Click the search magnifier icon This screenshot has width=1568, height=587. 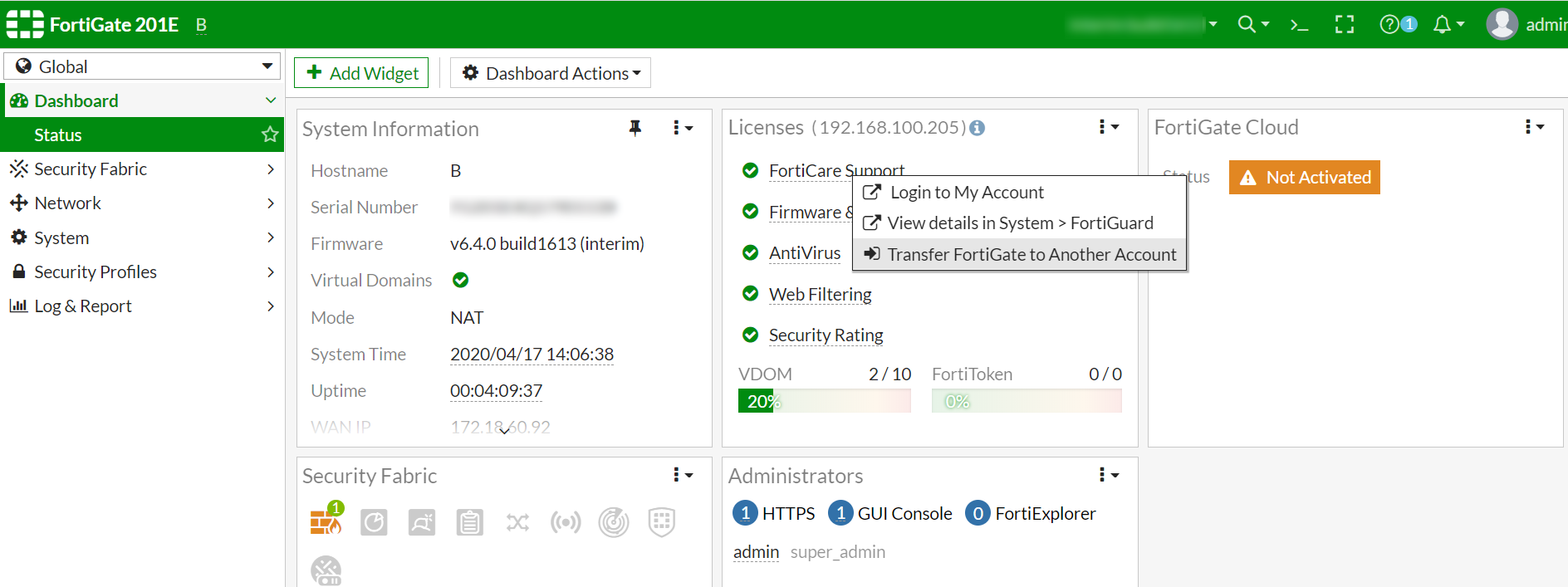coord(1247,25)
